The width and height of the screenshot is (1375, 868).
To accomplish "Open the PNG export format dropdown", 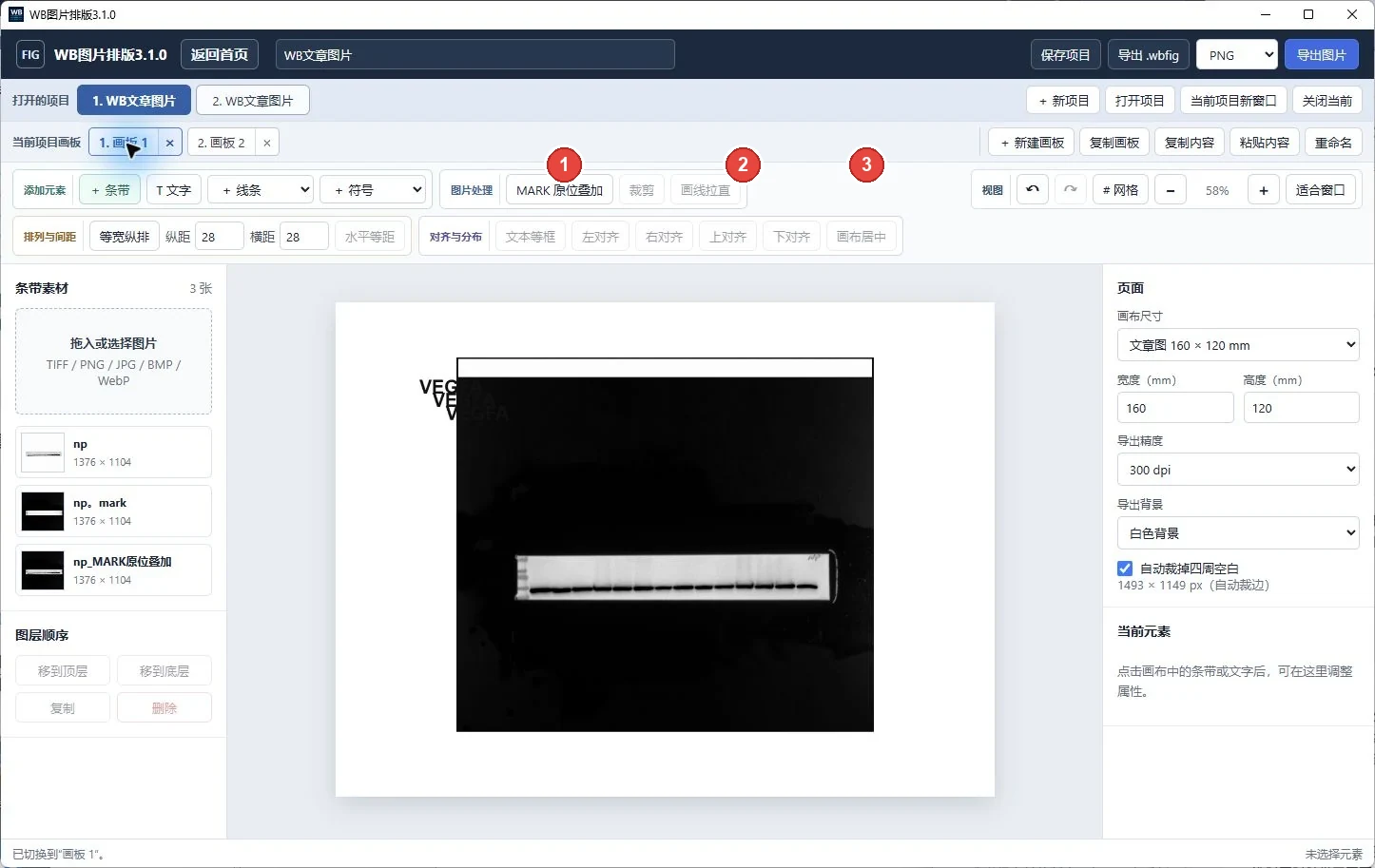I will pos(1236,54).
